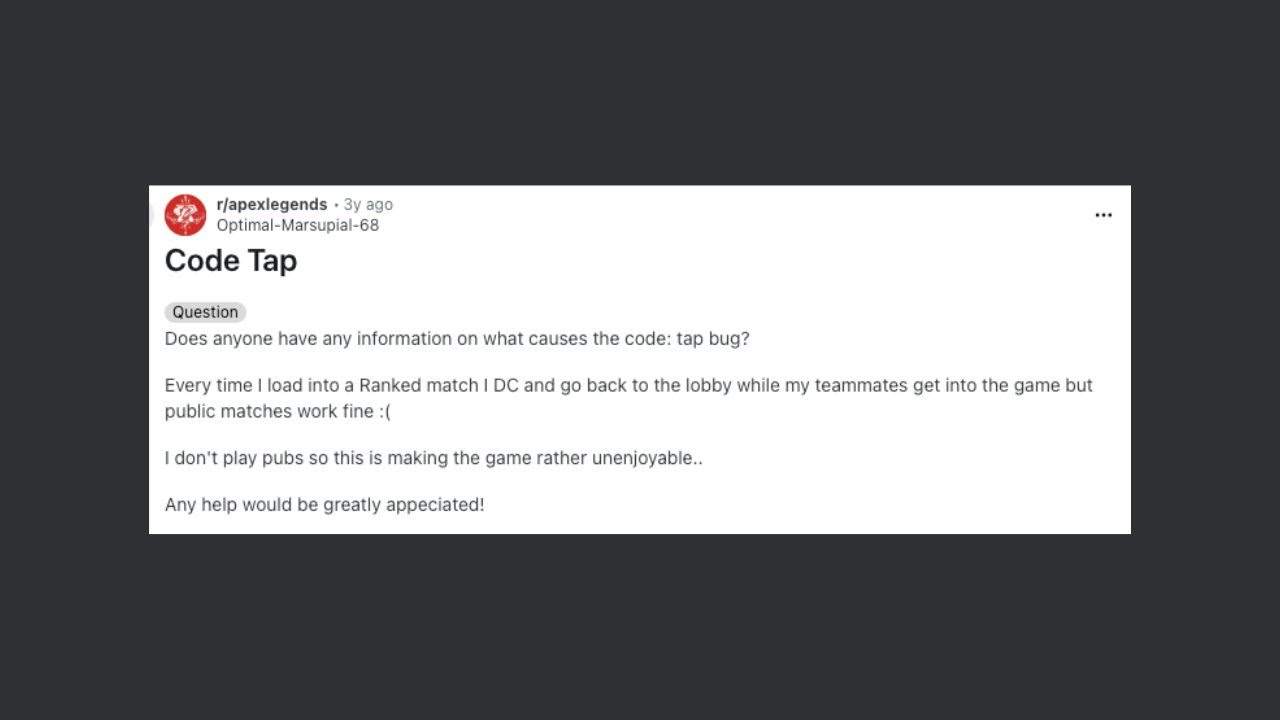Open Optimal-Marsupial-68's user profile
1280x720 pixels.
(298, 225)
